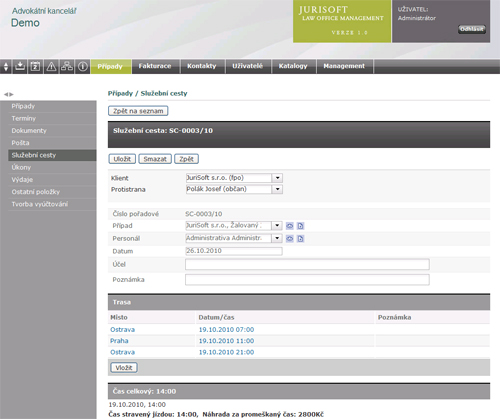Click the Datum input field
This screenshot has height=419, width=500.
[234, 251]
